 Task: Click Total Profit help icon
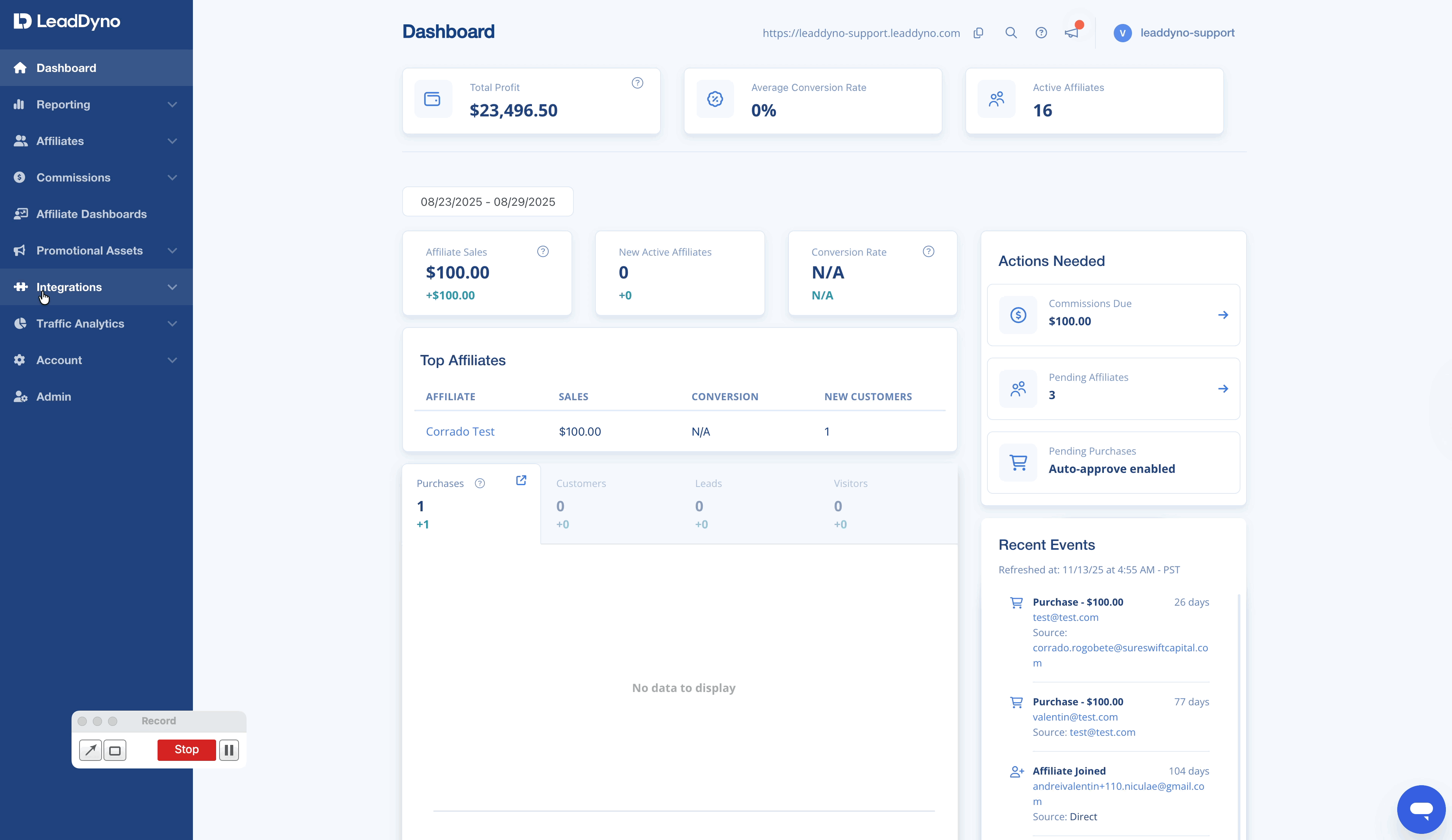(x=637, y=83)
